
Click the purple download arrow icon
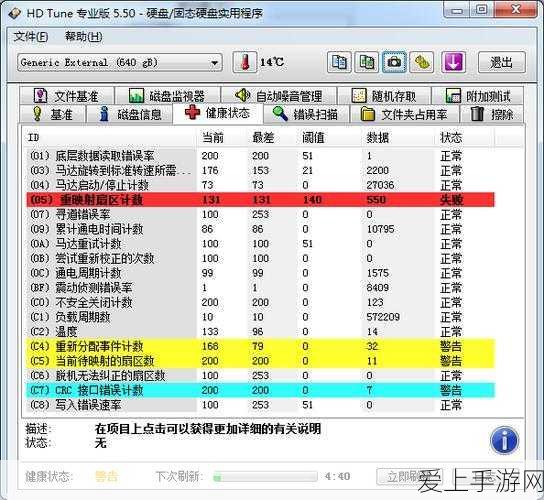coord(453,62)
